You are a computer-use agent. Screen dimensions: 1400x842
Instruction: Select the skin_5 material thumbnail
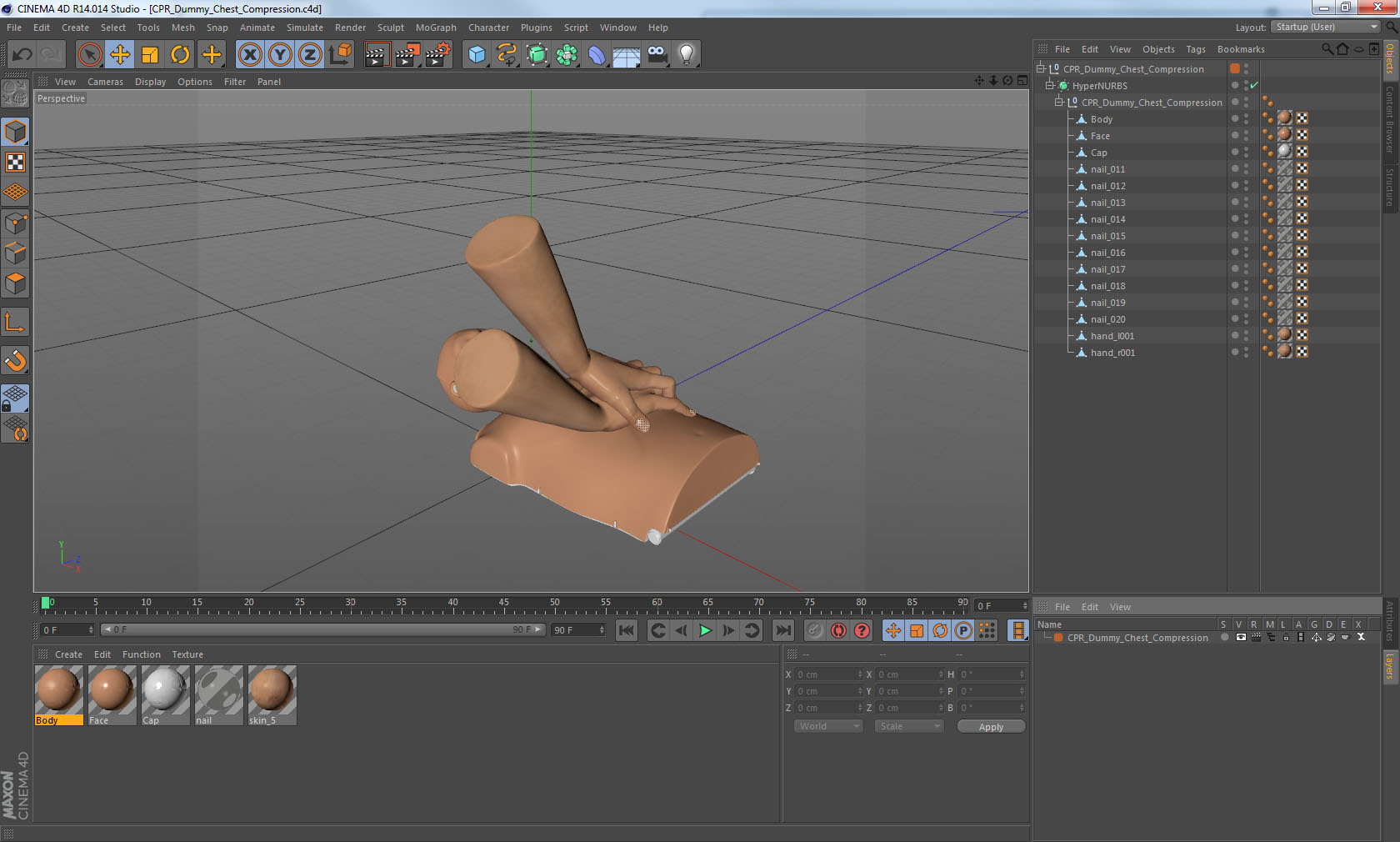click(x=272, y=695)
